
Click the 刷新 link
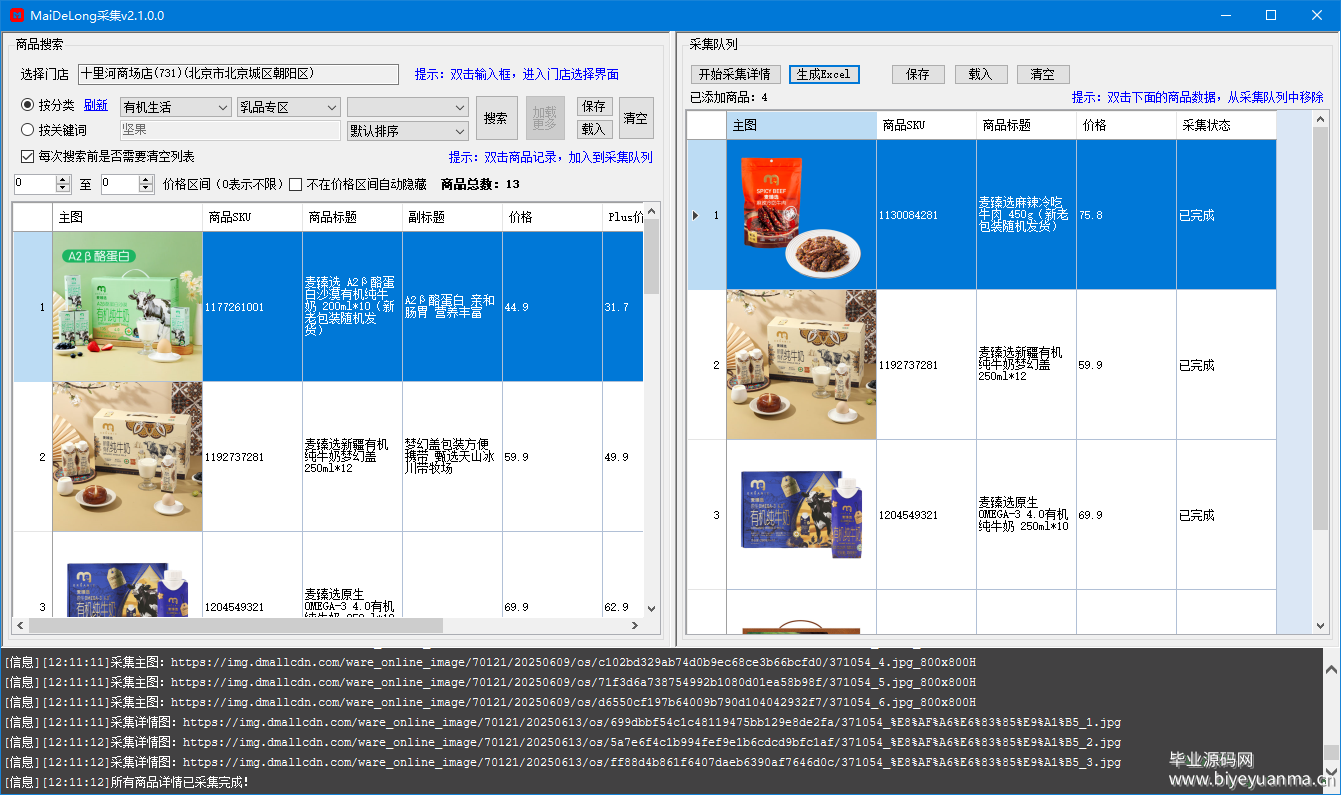point(96,105)
